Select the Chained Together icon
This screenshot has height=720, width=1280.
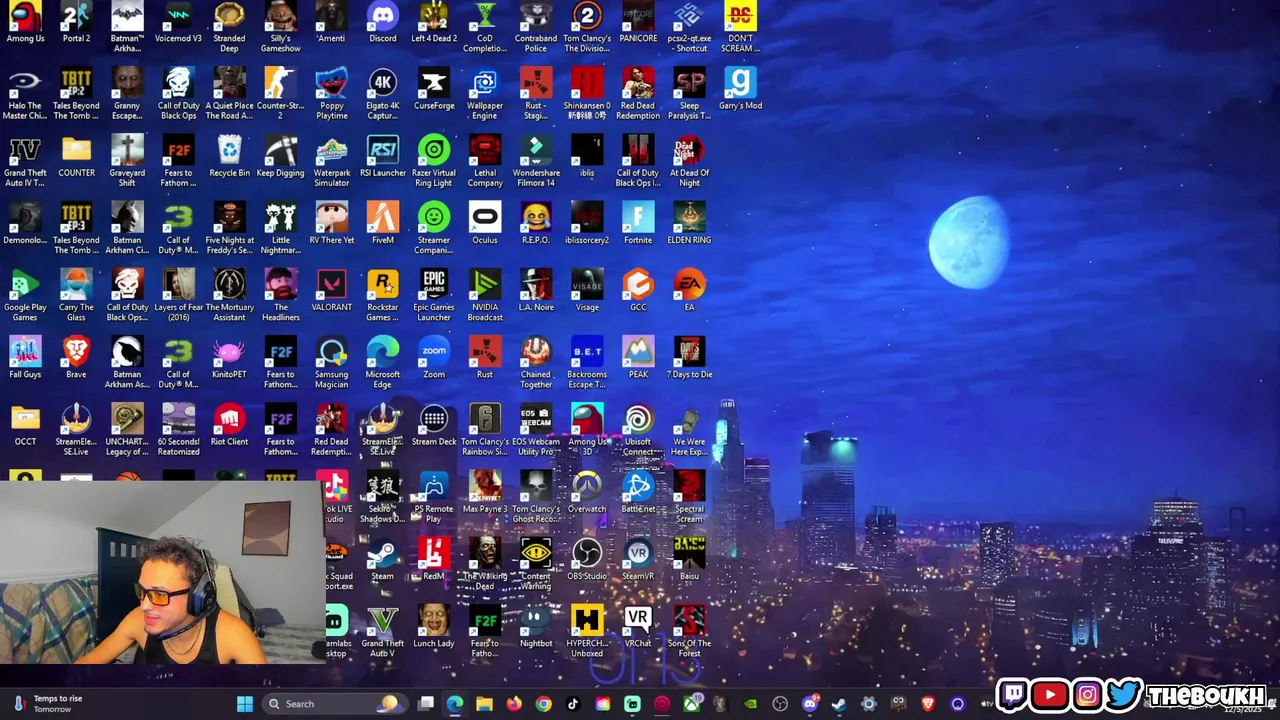pyautogui.click(x=536, y=363)
